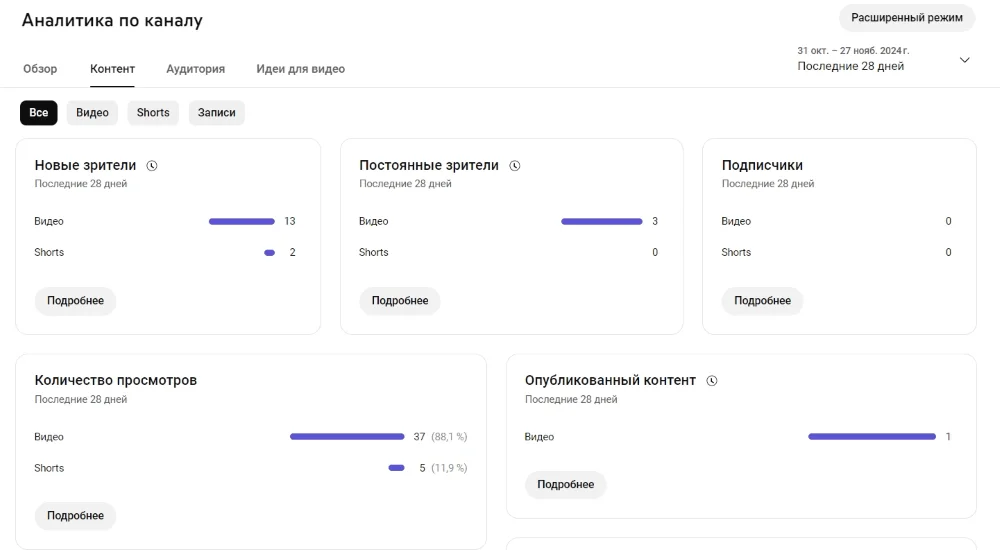Screen dimensions: 1000x550
Task: Select the Контент tab
Action: [x=112, y=69]
